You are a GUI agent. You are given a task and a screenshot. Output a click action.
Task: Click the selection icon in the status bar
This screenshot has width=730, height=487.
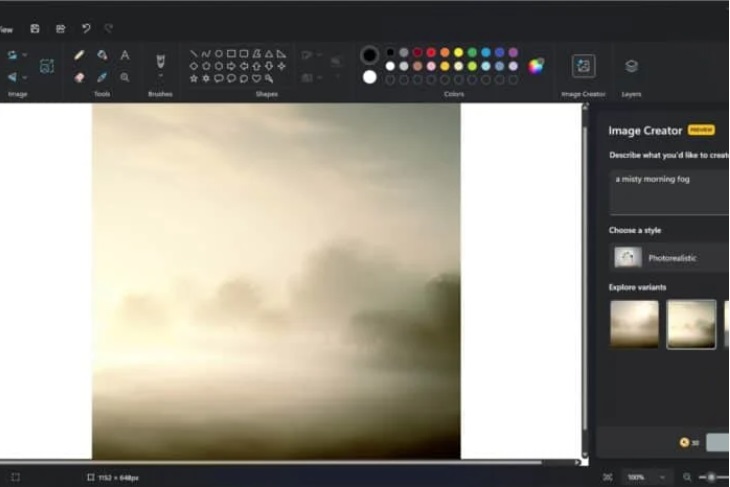pyautogui.click(x=15, y=477)
